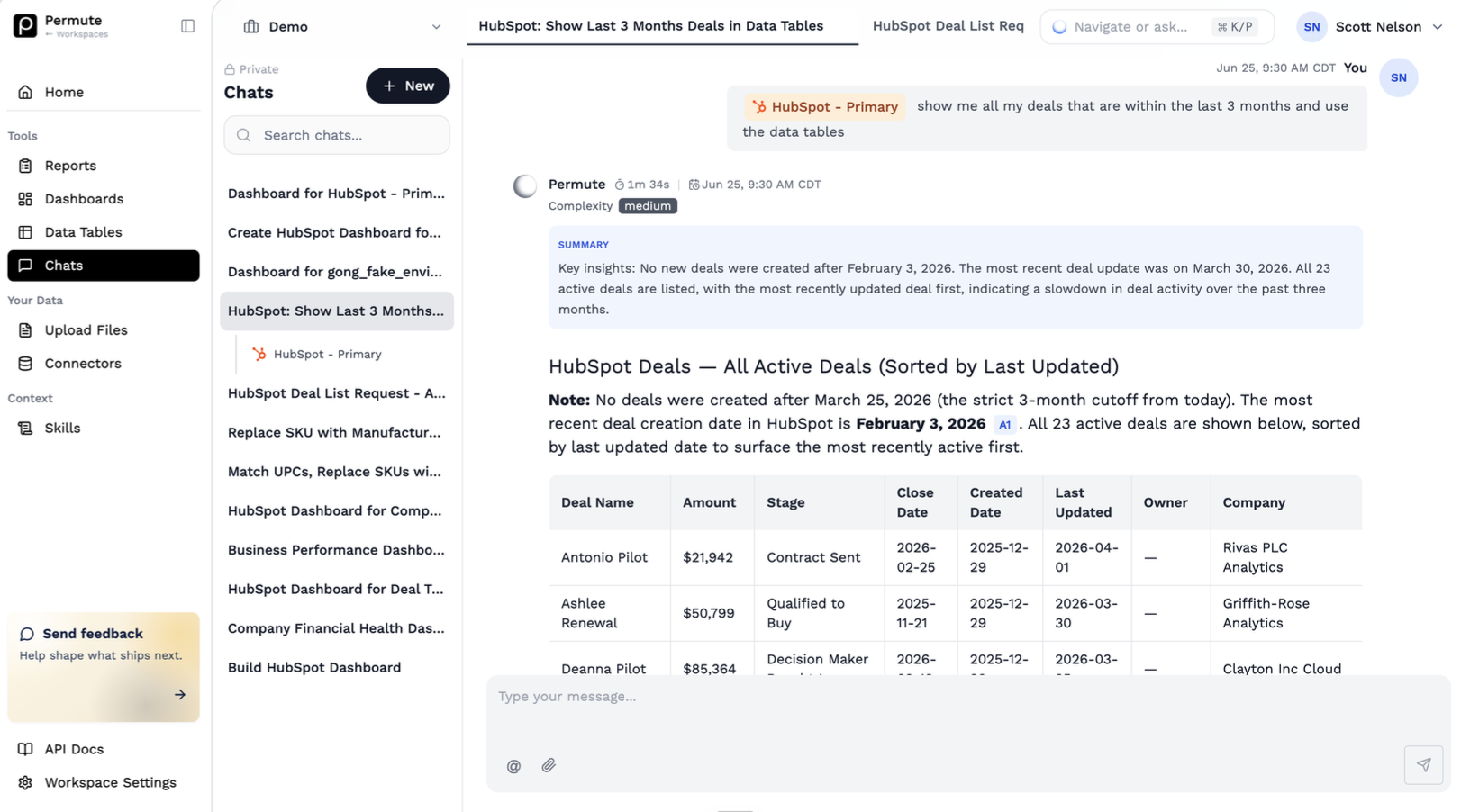
Task: Open chat Dashboard for HubSpot - Prim...
Action: [337, 194]
